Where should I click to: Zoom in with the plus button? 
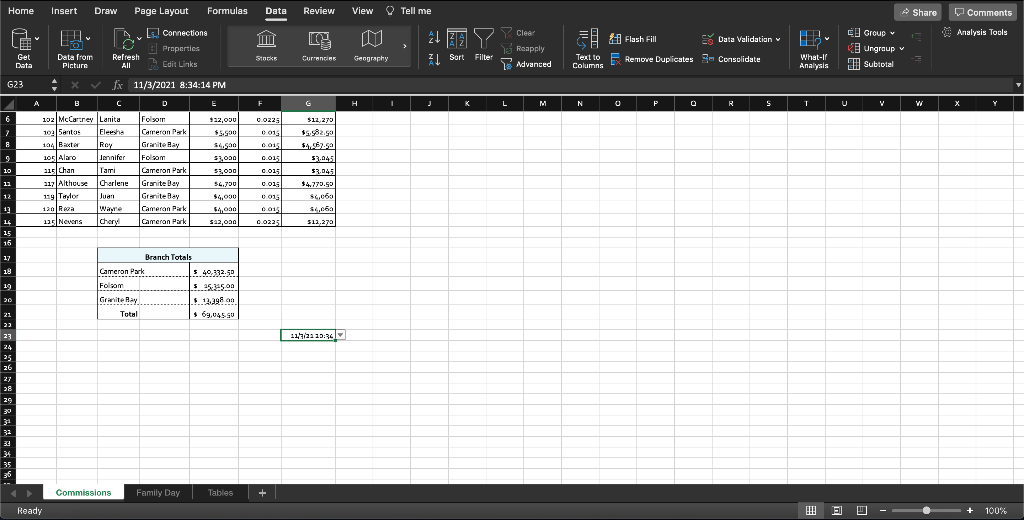coord(970,510)
